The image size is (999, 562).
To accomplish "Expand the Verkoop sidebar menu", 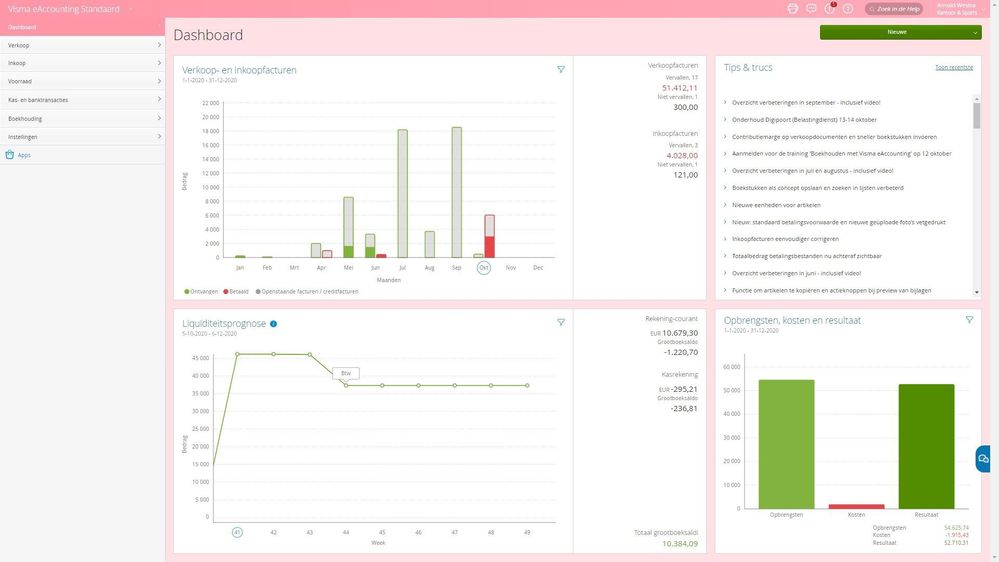I will (x=82, y=45).
